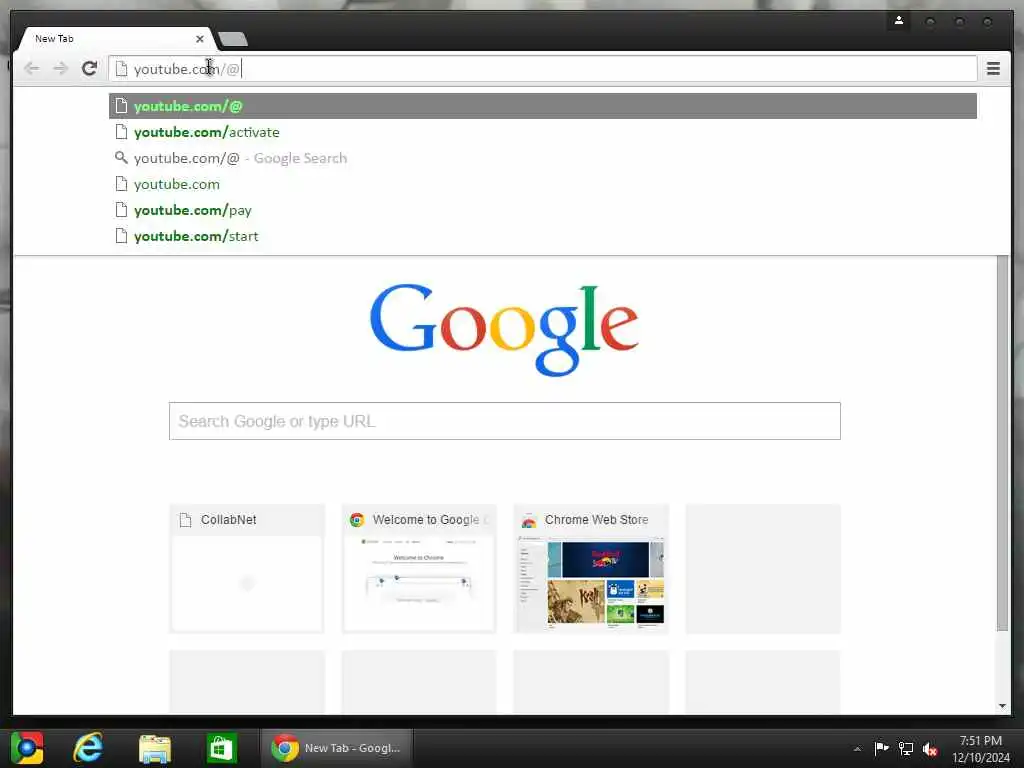Launch Internet Explorer from the taskbar
1024x768 pixels.
(x=88, y=748)
